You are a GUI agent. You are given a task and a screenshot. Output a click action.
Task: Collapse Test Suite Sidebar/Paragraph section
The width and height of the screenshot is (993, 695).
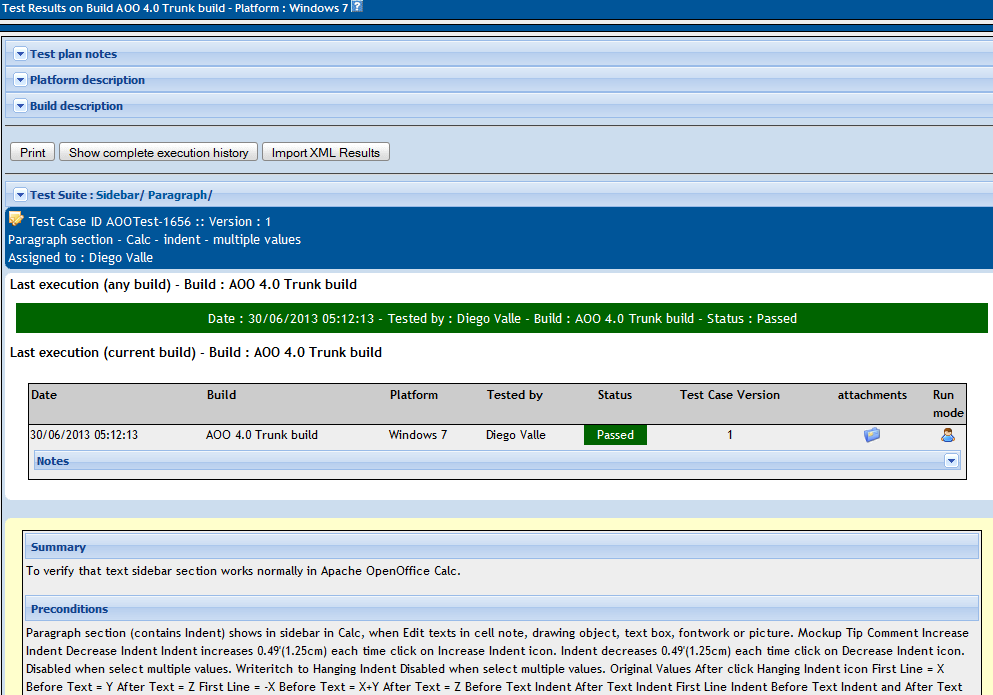point(20,195)
